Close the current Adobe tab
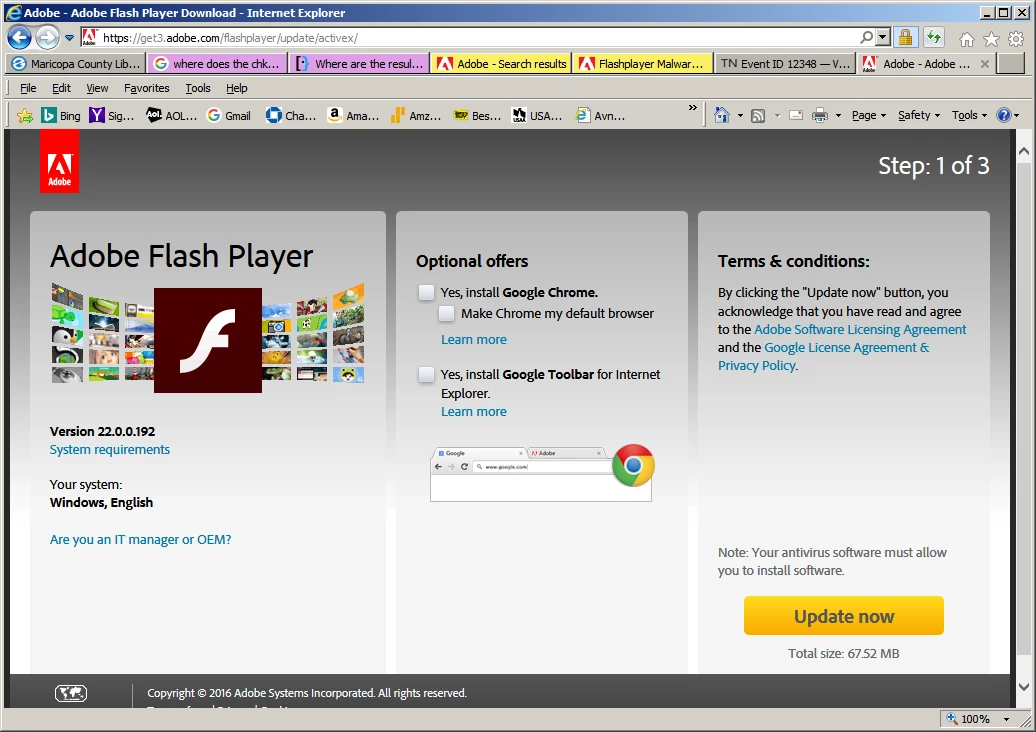The width and height of the screenshot is (1036, 732). 984,64
